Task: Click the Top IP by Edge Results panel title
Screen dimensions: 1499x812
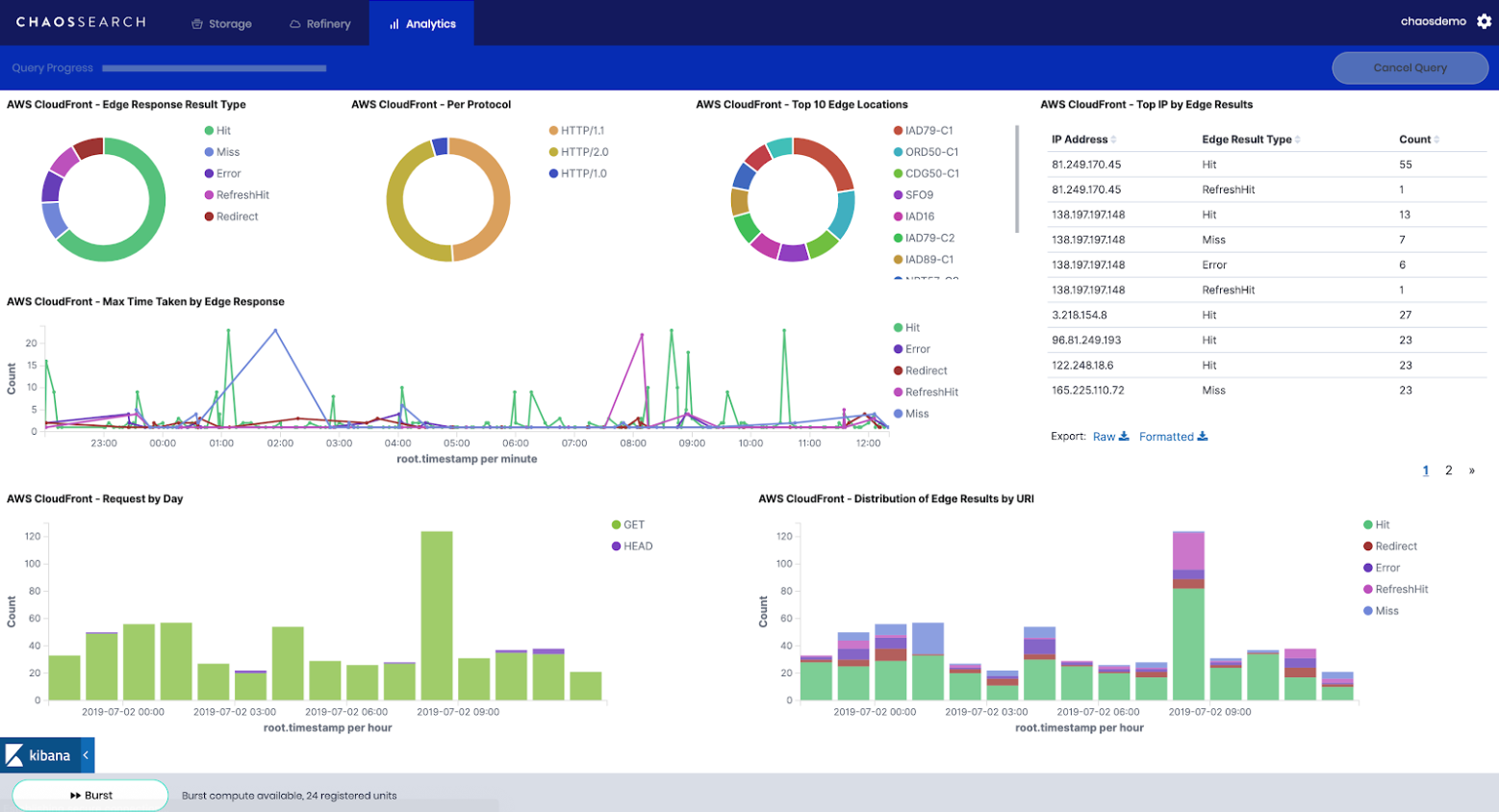Action: 1147,105
